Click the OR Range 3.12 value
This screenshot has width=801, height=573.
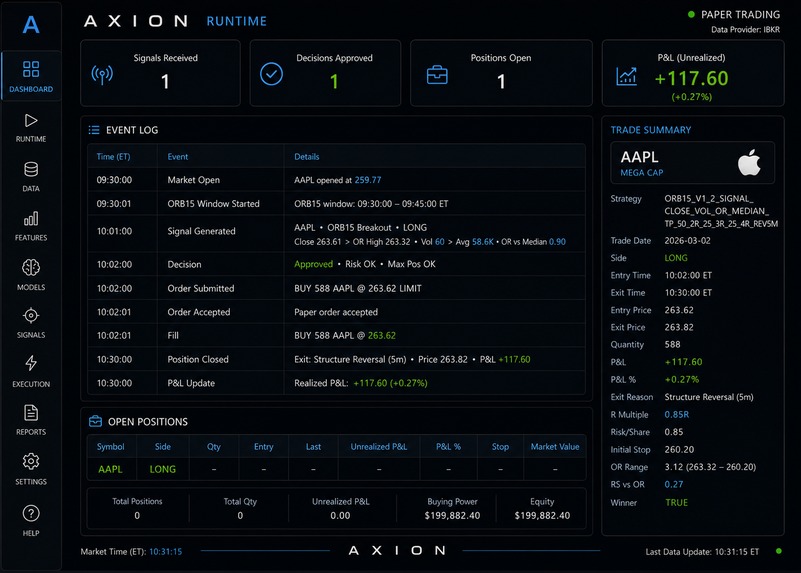(x=710, y=467)
